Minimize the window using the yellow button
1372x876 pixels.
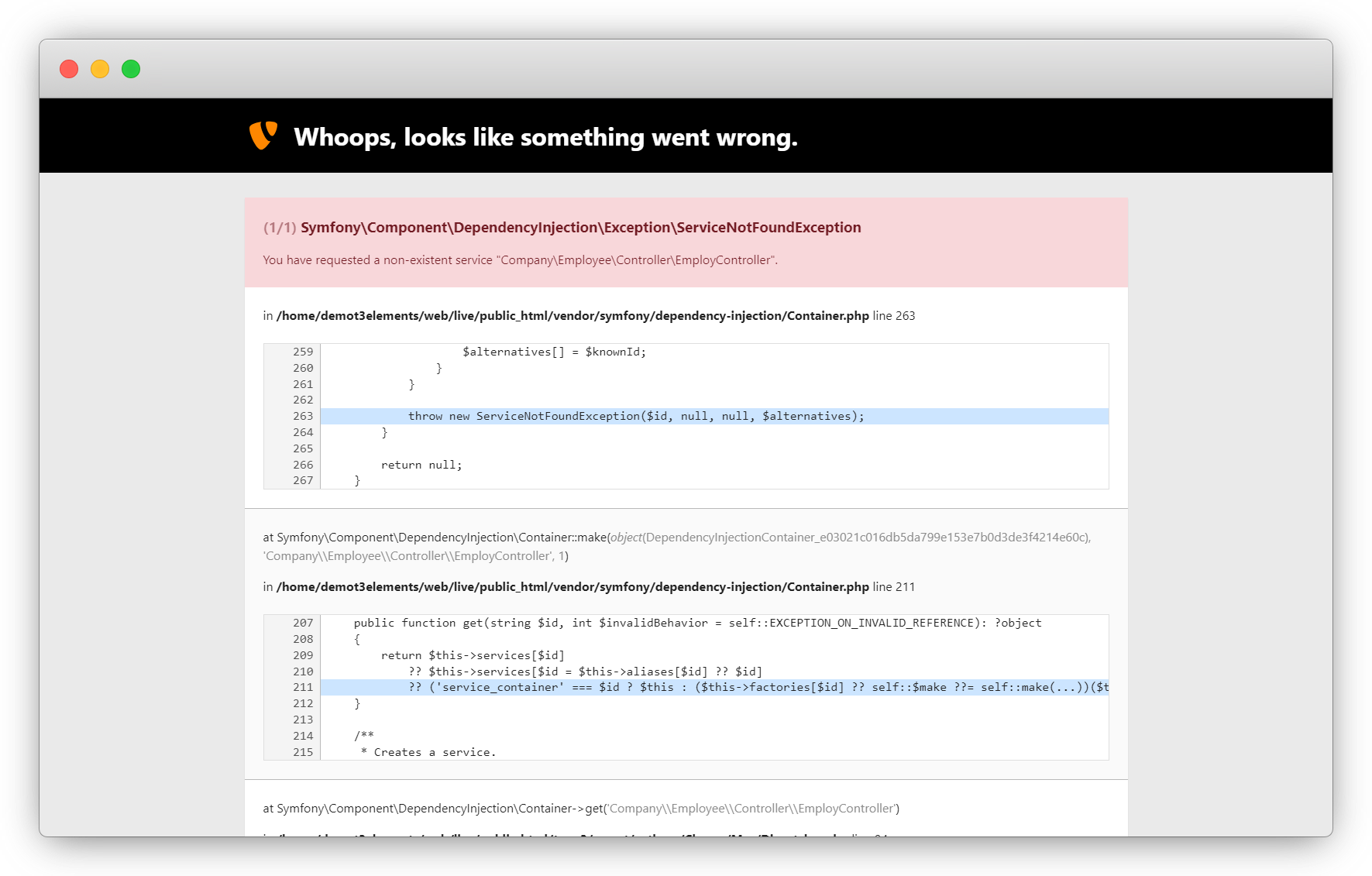100,69
